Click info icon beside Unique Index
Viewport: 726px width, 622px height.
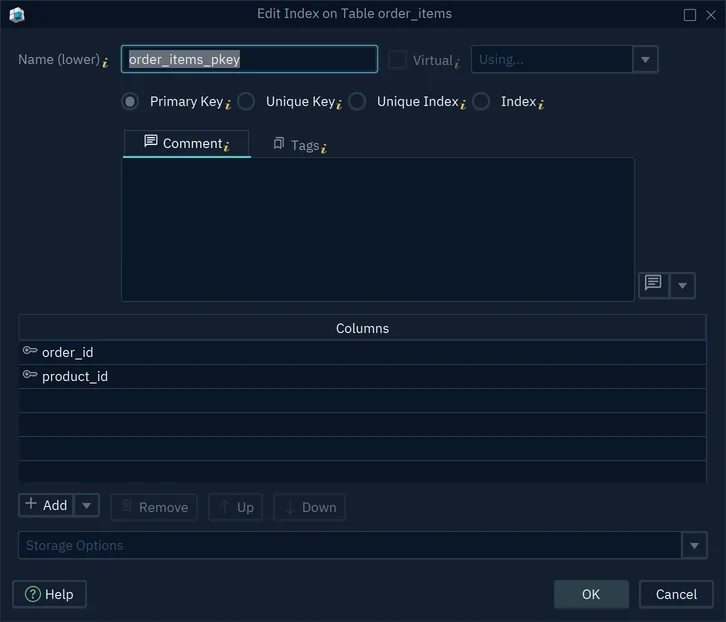[463, 105]
